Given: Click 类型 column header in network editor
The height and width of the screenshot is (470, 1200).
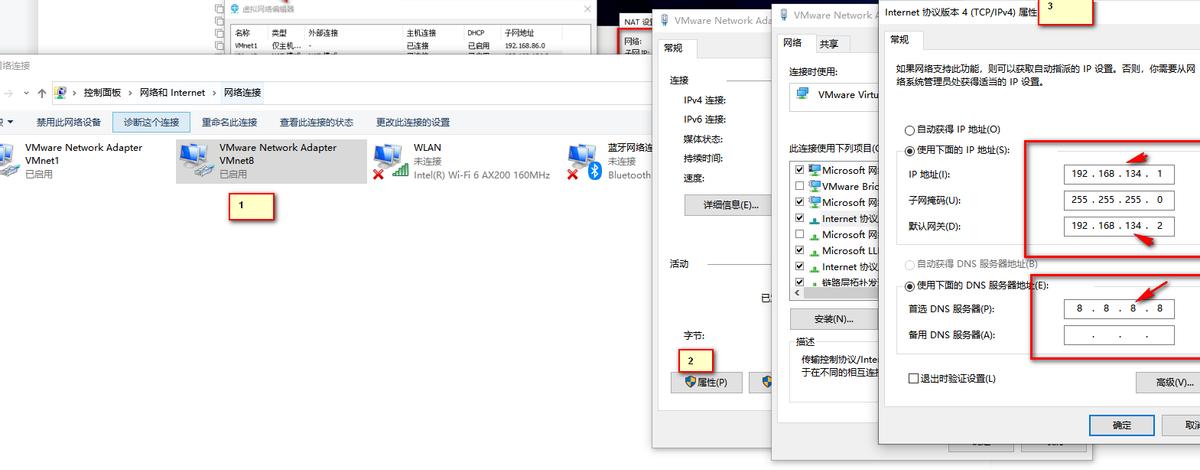Looking at the screenshot, I should tap(279, 33).
